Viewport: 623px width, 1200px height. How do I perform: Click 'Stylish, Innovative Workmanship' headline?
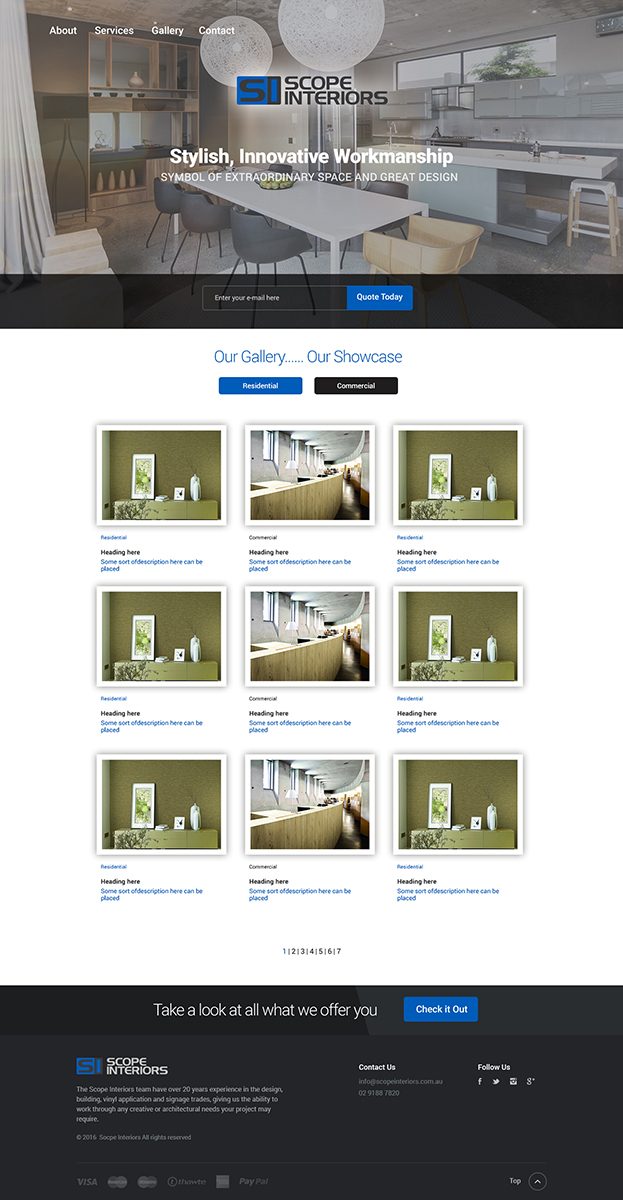pyautogui.click(x=311, y=157)
